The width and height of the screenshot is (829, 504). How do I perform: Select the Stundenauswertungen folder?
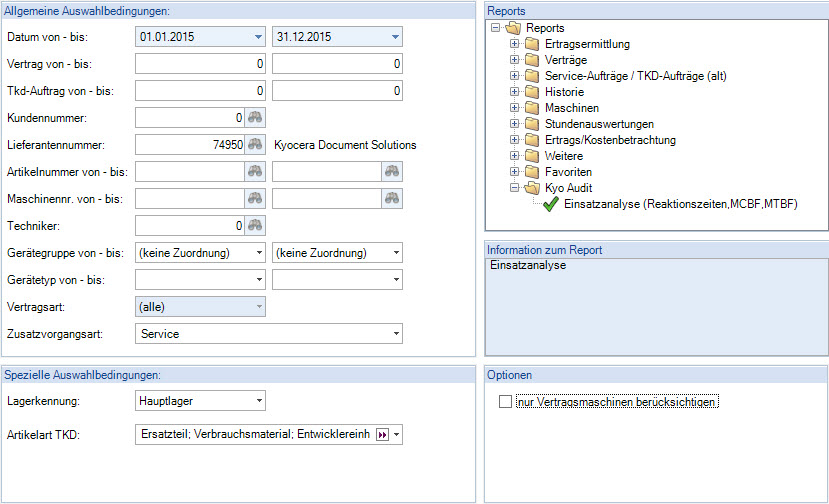click(x=600, y=124)
